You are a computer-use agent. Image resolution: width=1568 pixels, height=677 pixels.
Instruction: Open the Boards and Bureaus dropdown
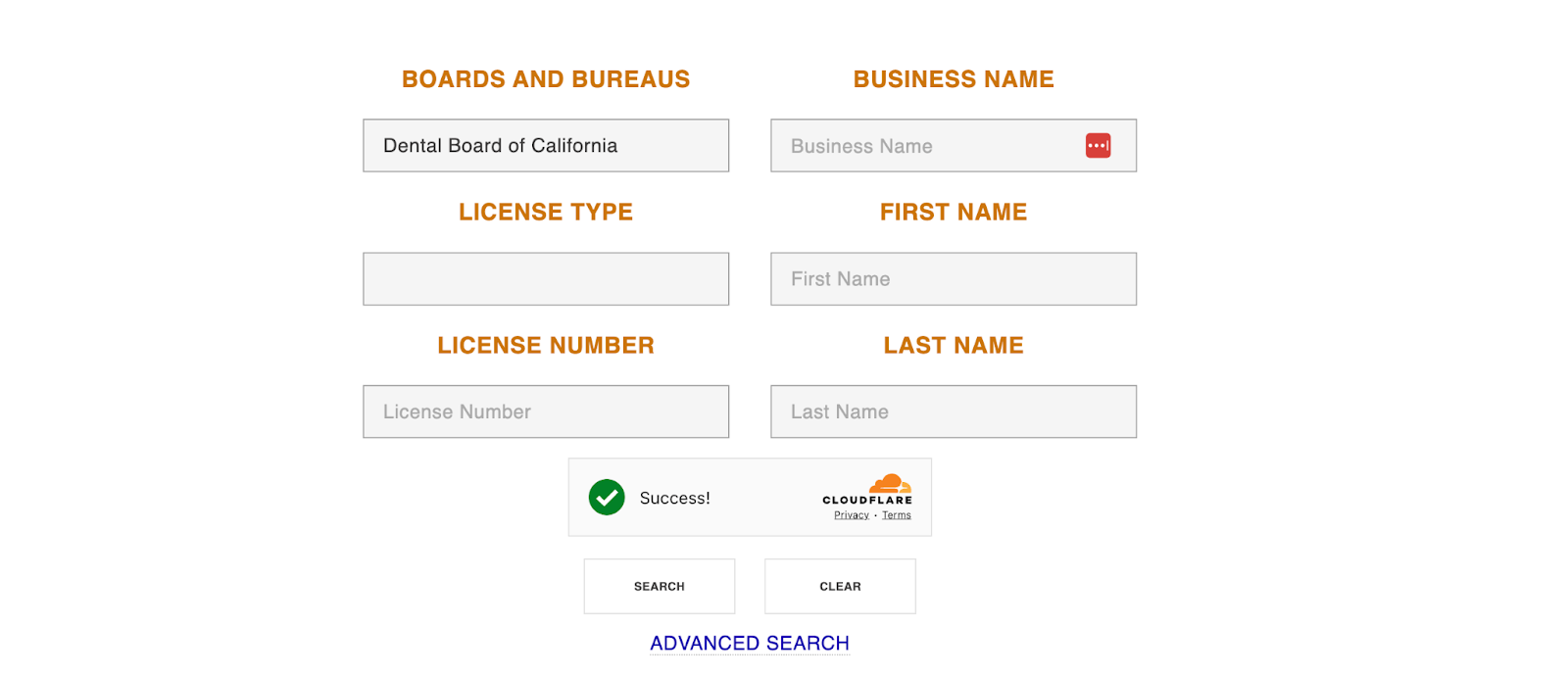tap(546, 146)
